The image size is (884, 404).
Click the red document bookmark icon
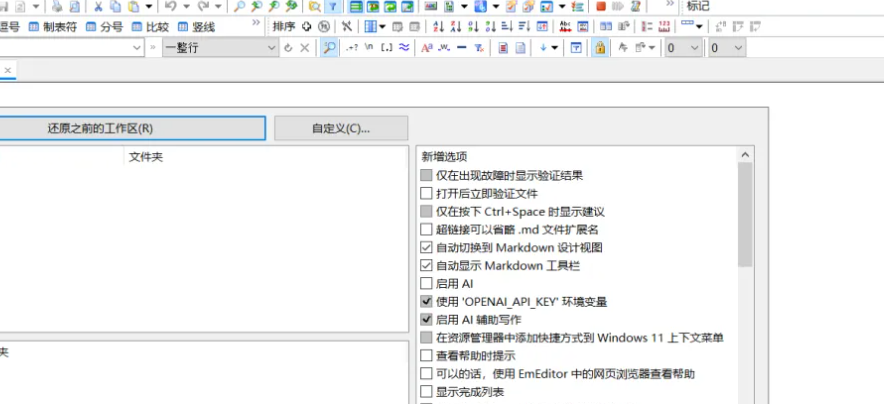(503, 48)
